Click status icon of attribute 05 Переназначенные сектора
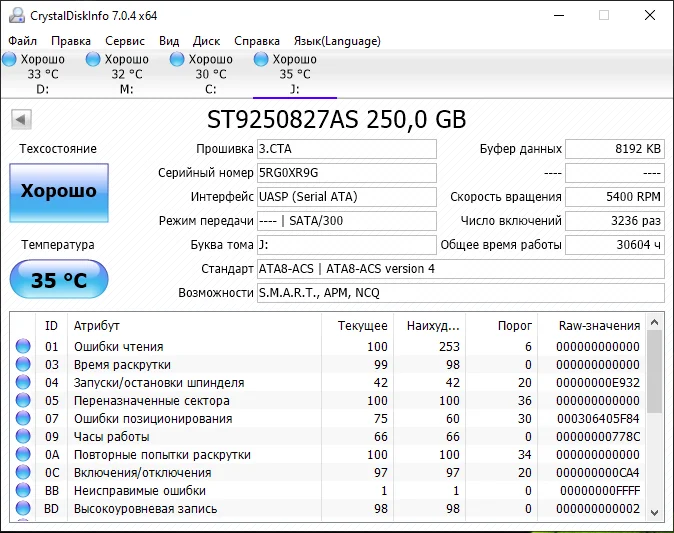674x533 pixels. [x=23, y=400]
